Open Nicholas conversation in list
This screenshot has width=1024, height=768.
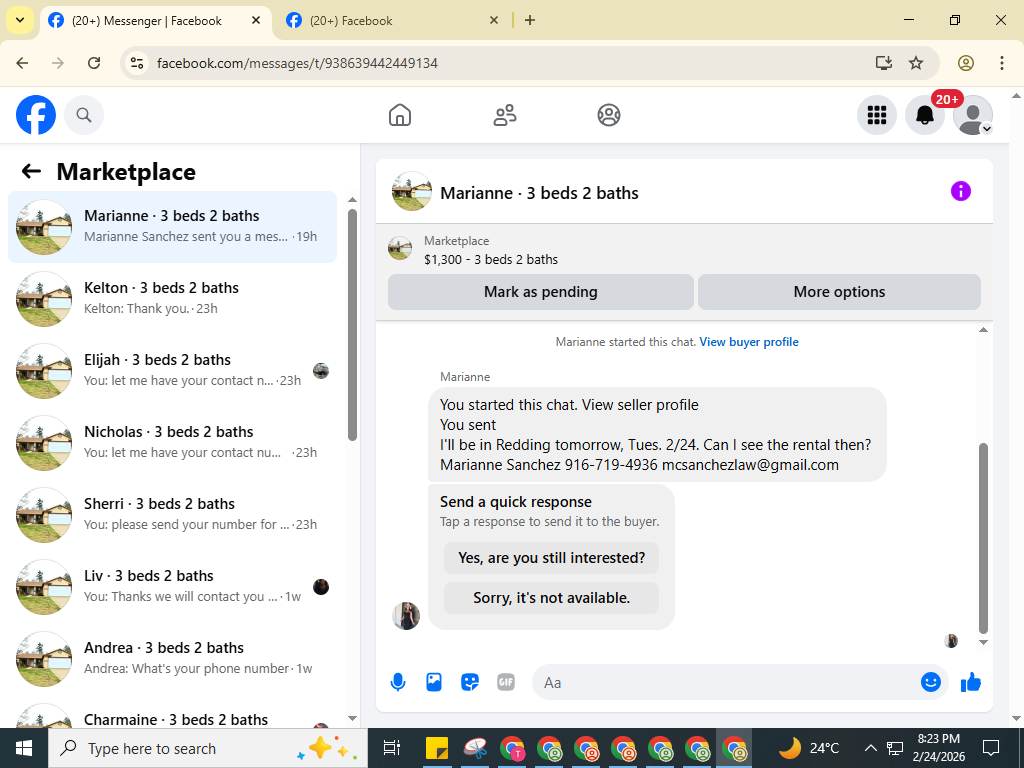tap(172, 442)
